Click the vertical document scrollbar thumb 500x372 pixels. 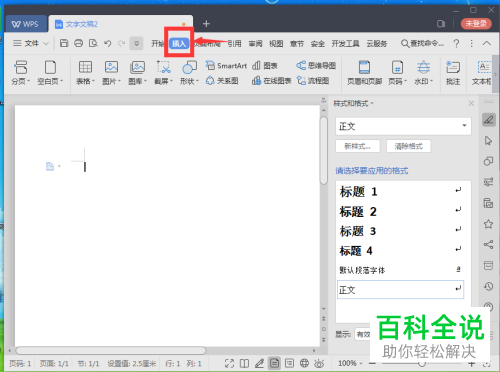323,150
